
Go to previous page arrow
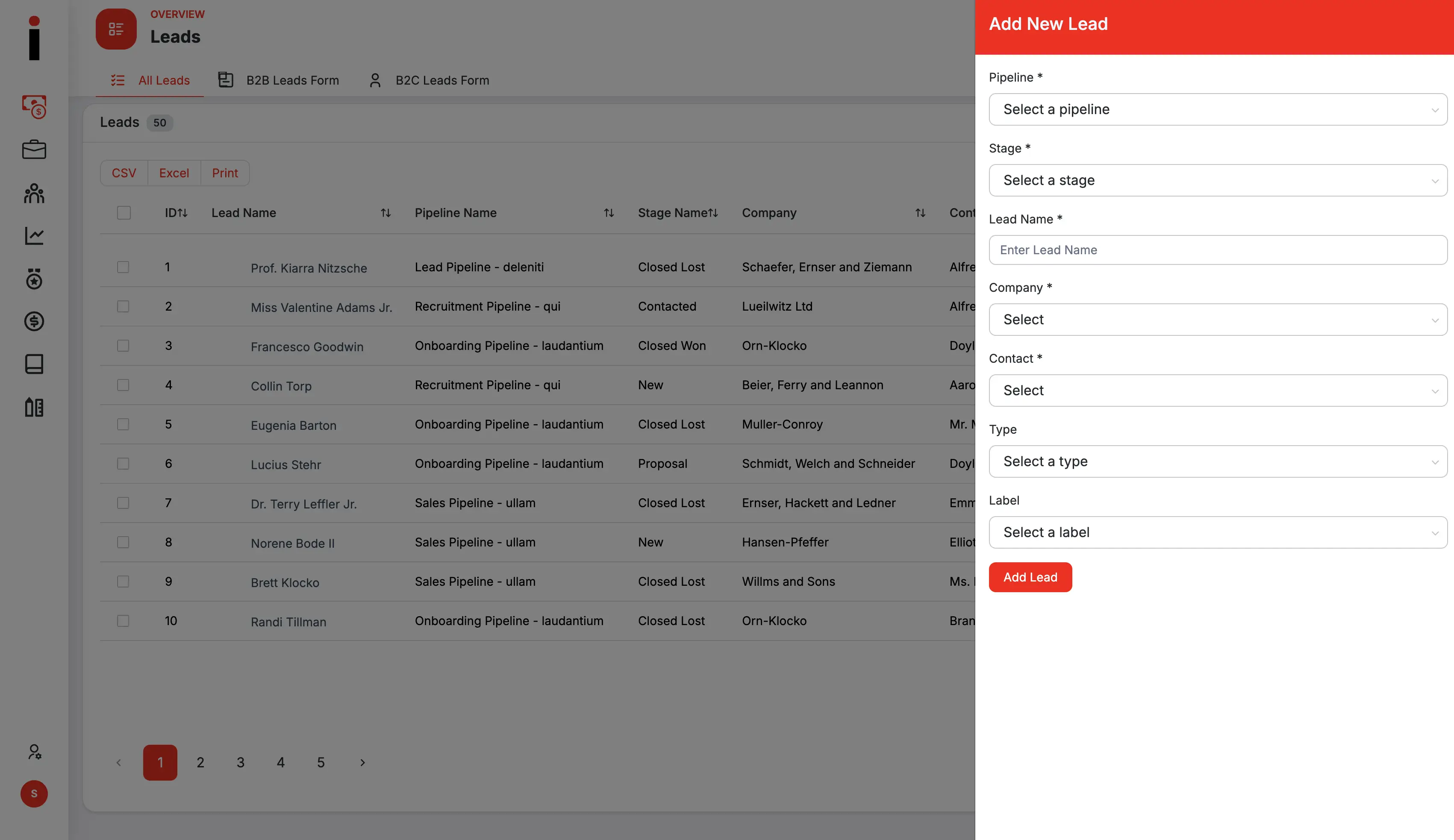(118, 763)
